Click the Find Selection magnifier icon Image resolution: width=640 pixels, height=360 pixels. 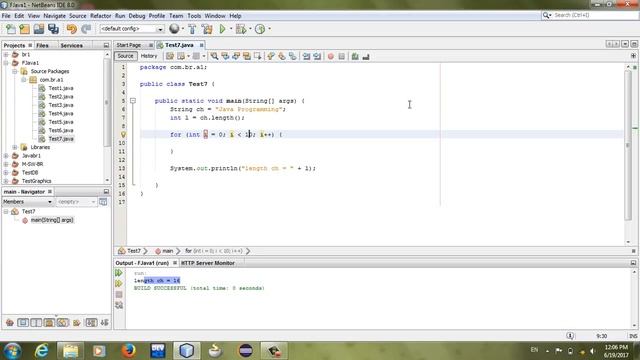pyautogui.click(x=214, y=56)
